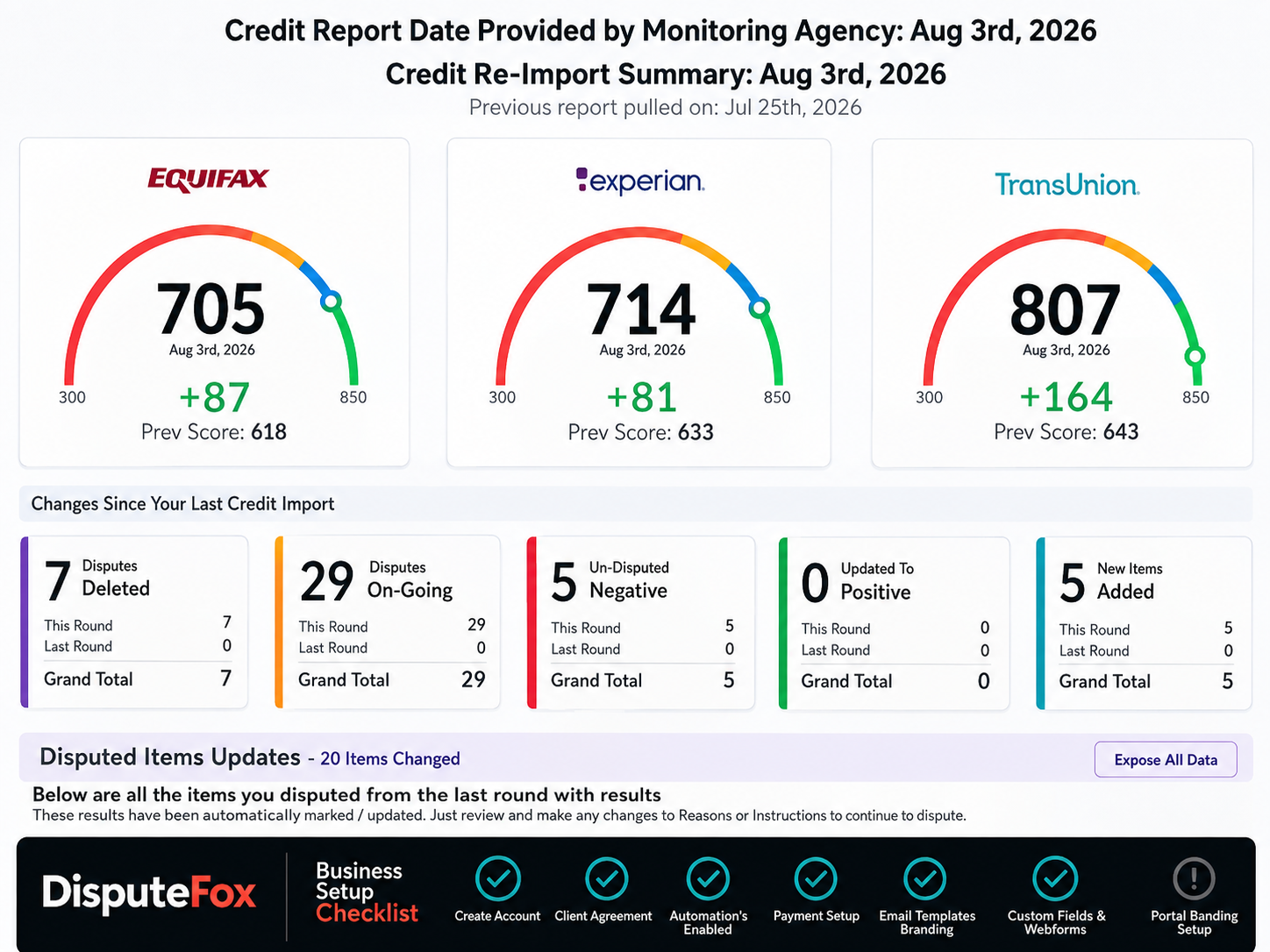This screenshot has width=1270, height=952.
Task: Click the Expose All Data button
Action: (1166, 760)
